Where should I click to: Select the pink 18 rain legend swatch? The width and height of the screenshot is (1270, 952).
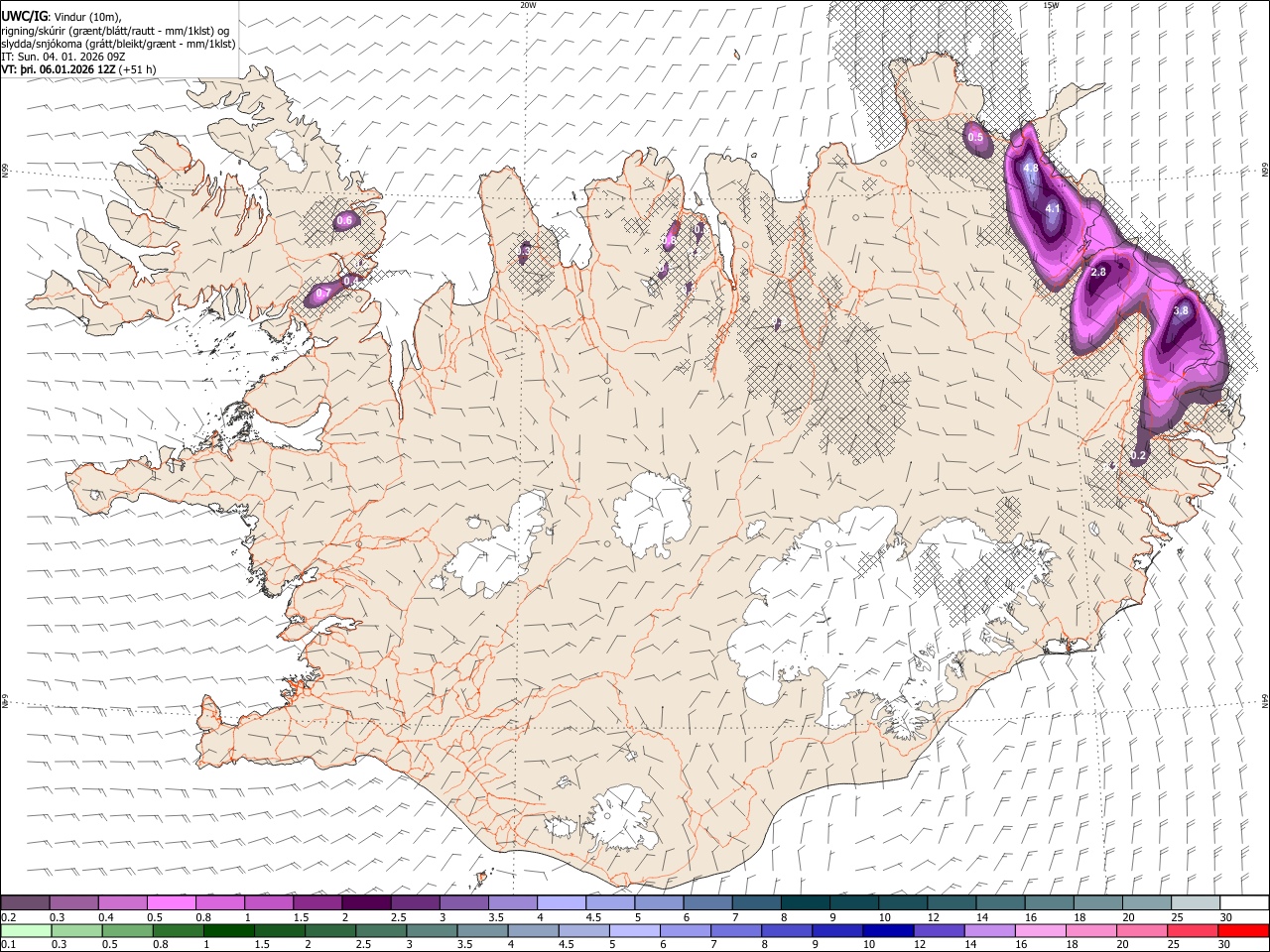[x=1090, y=930]
